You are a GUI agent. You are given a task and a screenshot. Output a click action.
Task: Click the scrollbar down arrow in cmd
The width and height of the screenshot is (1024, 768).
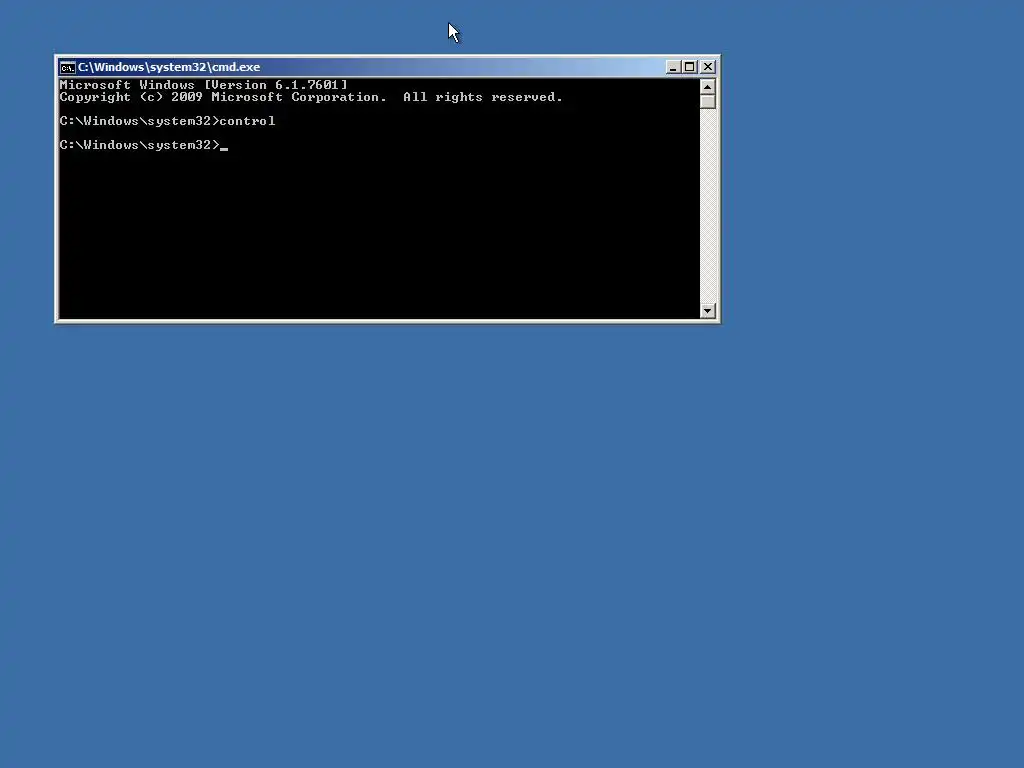(707, 310)
